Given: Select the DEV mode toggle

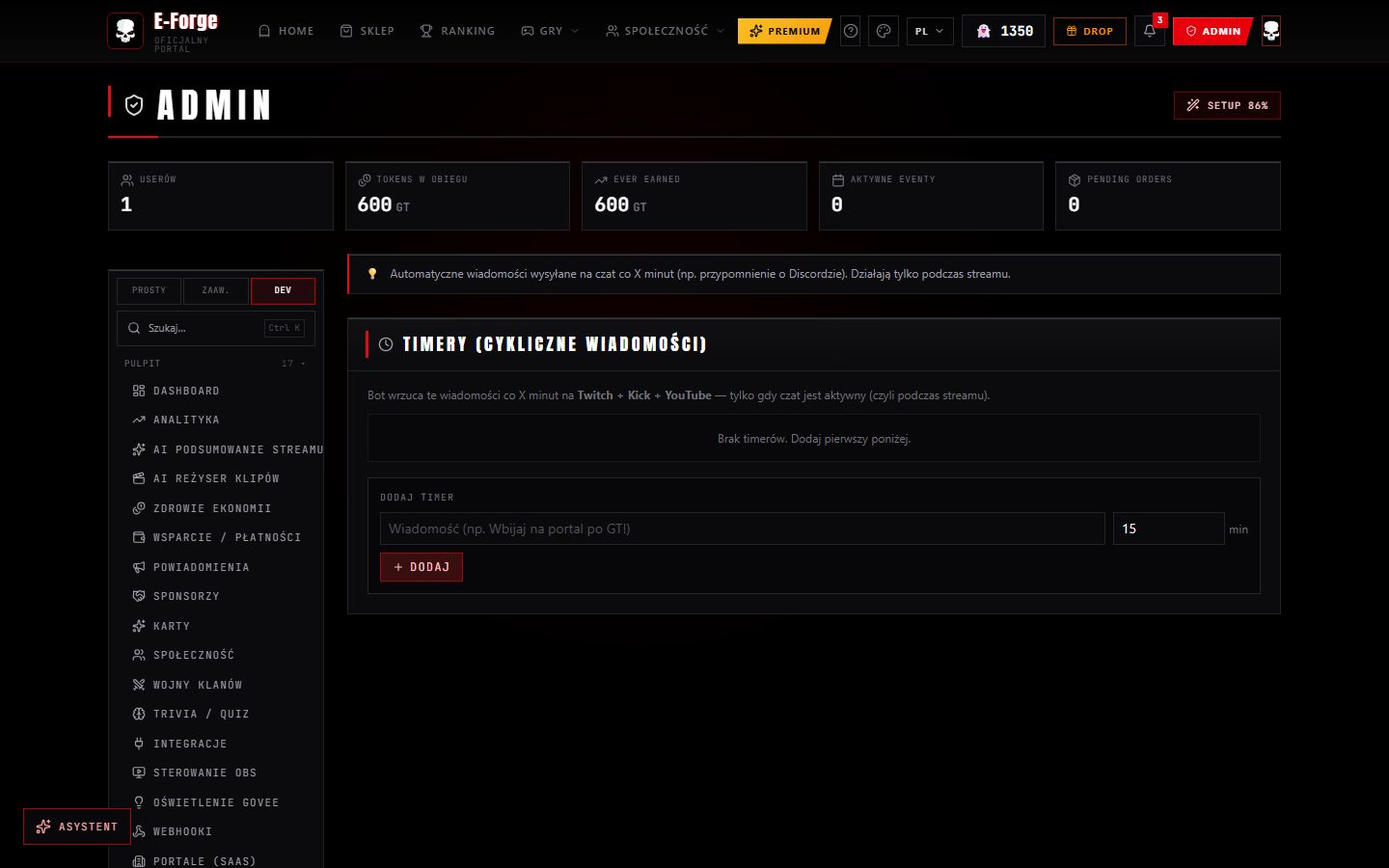Looking at the screenshot, I should [283, 290].
